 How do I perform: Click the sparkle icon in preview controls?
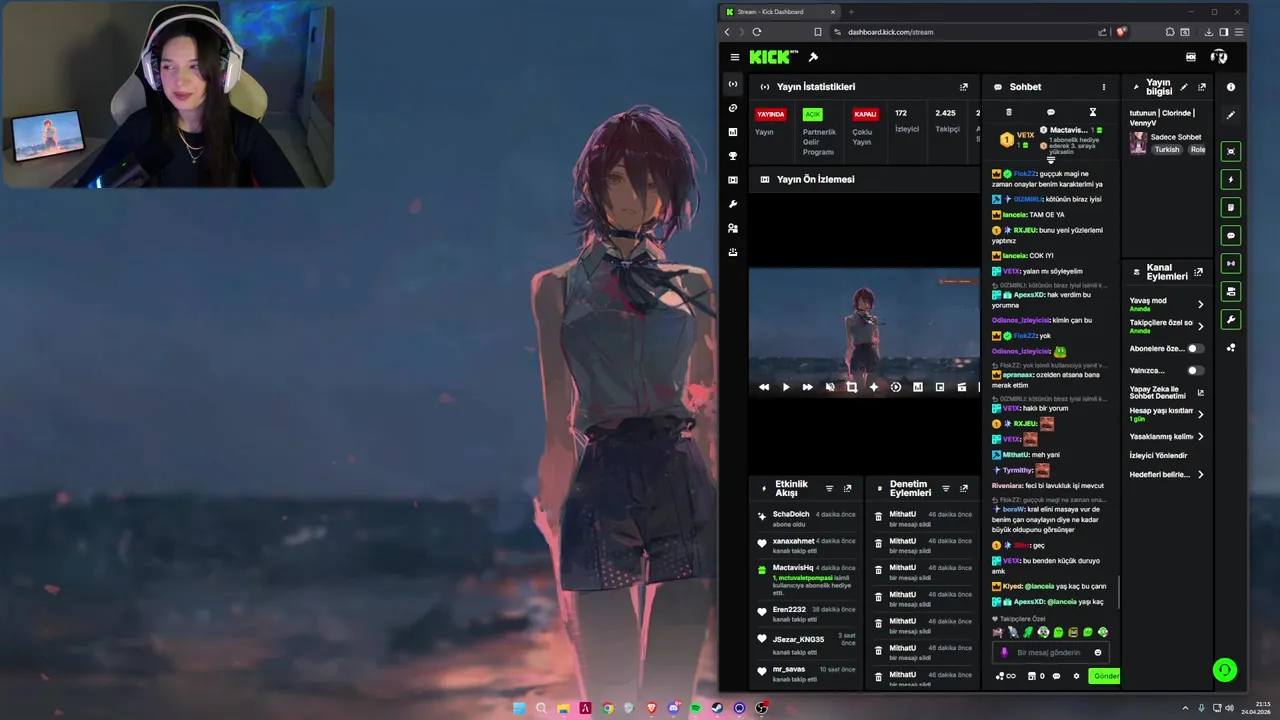(874, 387)
